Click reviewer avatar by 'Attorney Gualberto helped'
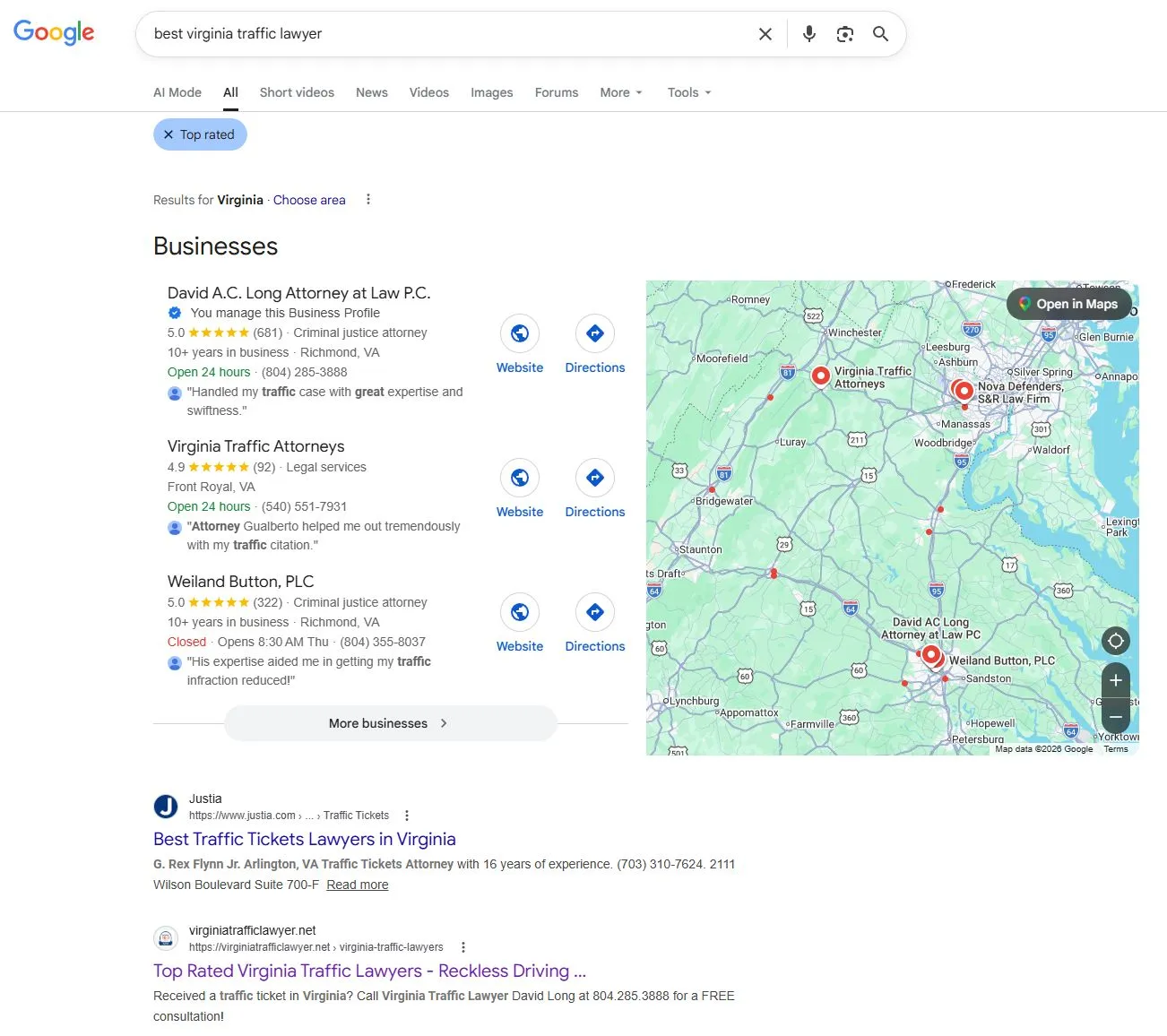The width and height of the screenshot is (1167, 1036). click(175, 528)
